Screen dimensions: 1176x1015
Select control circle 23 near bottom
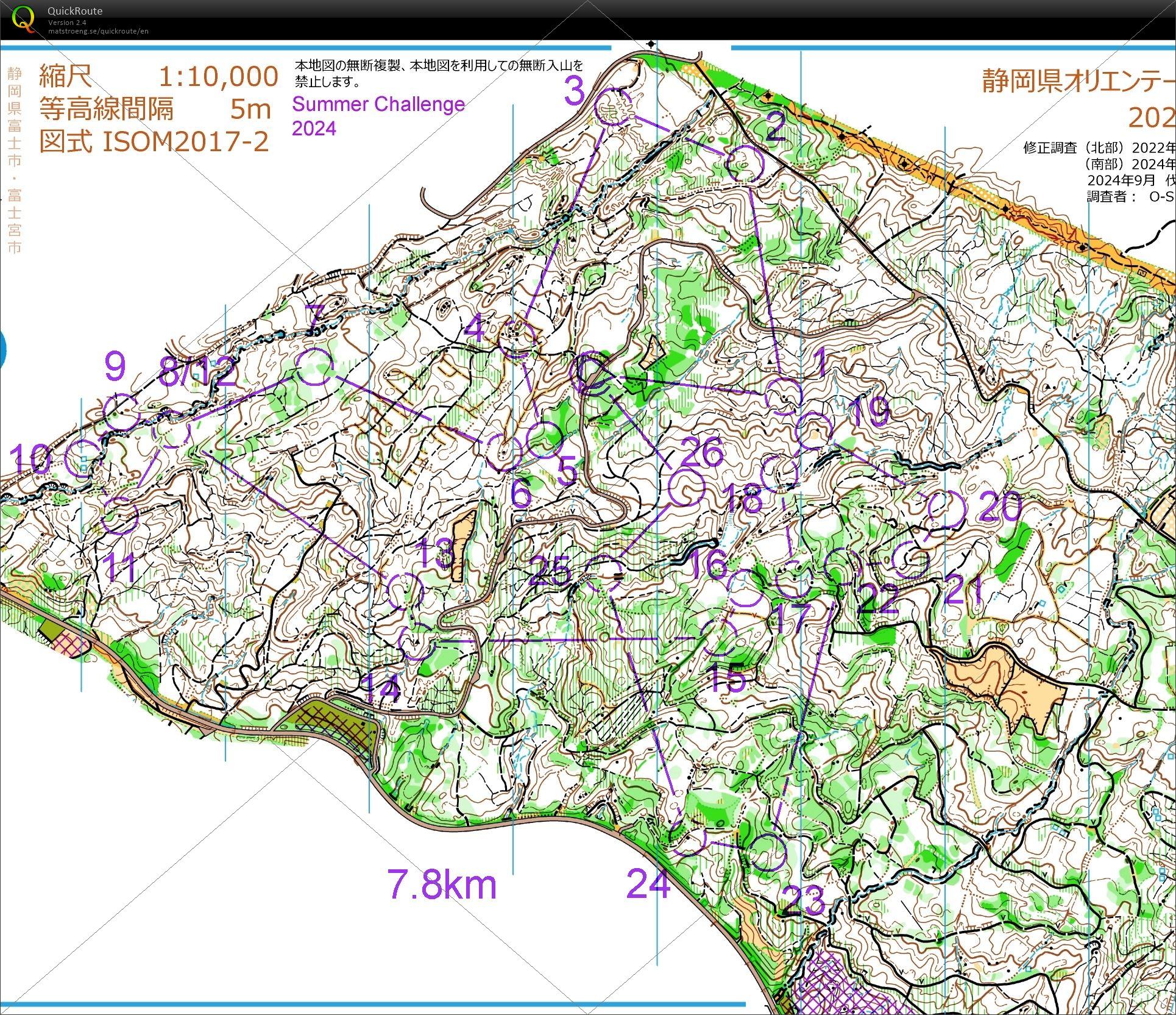[x=768, y=852]
